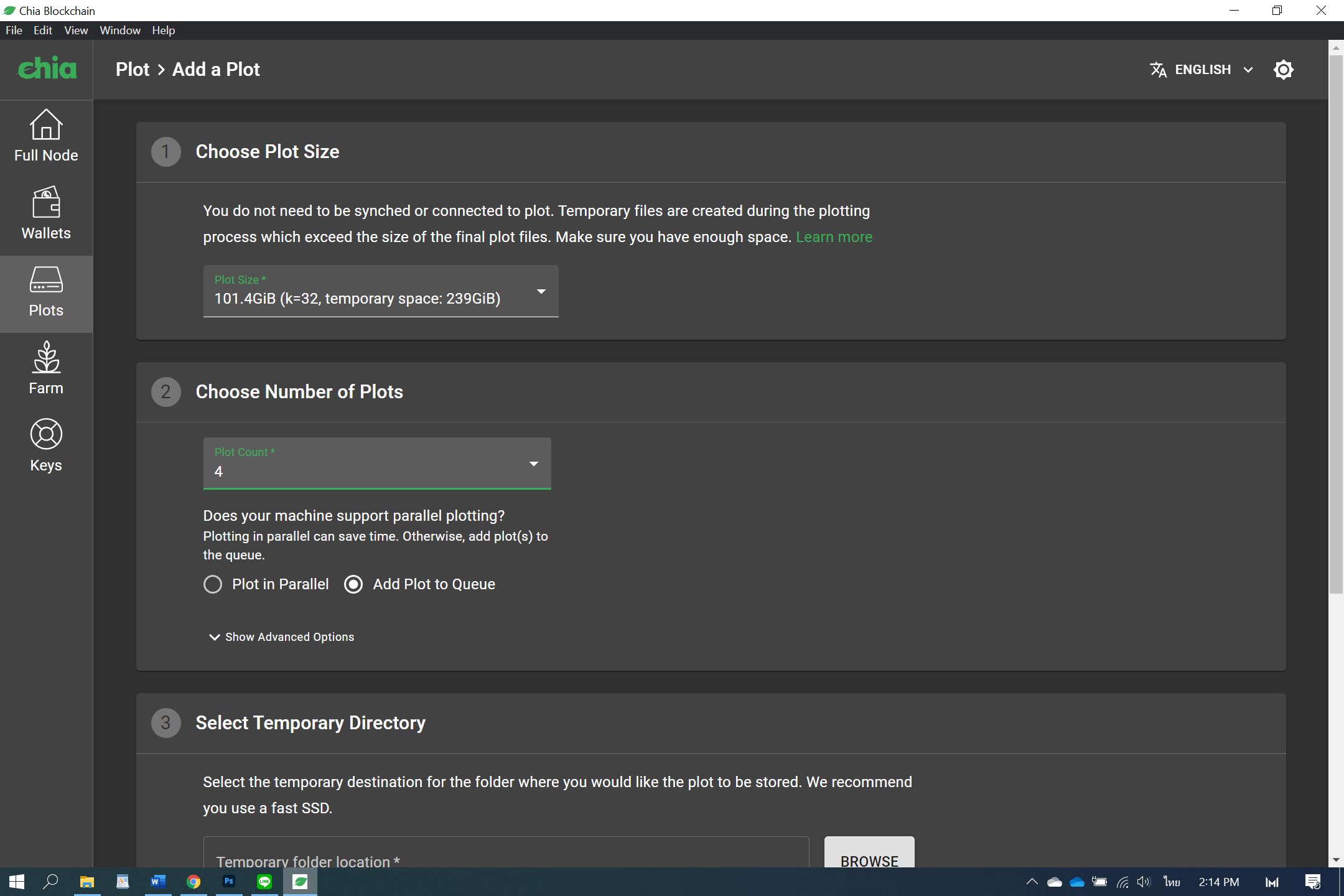1344x896 pixels.
Task: Toggle the dark/light theme icon
Action: coord(1283,70)
